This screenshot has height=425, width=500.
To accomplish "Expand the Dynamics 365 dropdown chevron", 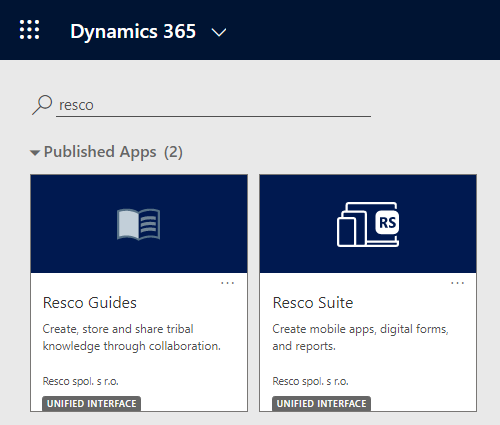I will pyautogui.click(x=219, y=32).
